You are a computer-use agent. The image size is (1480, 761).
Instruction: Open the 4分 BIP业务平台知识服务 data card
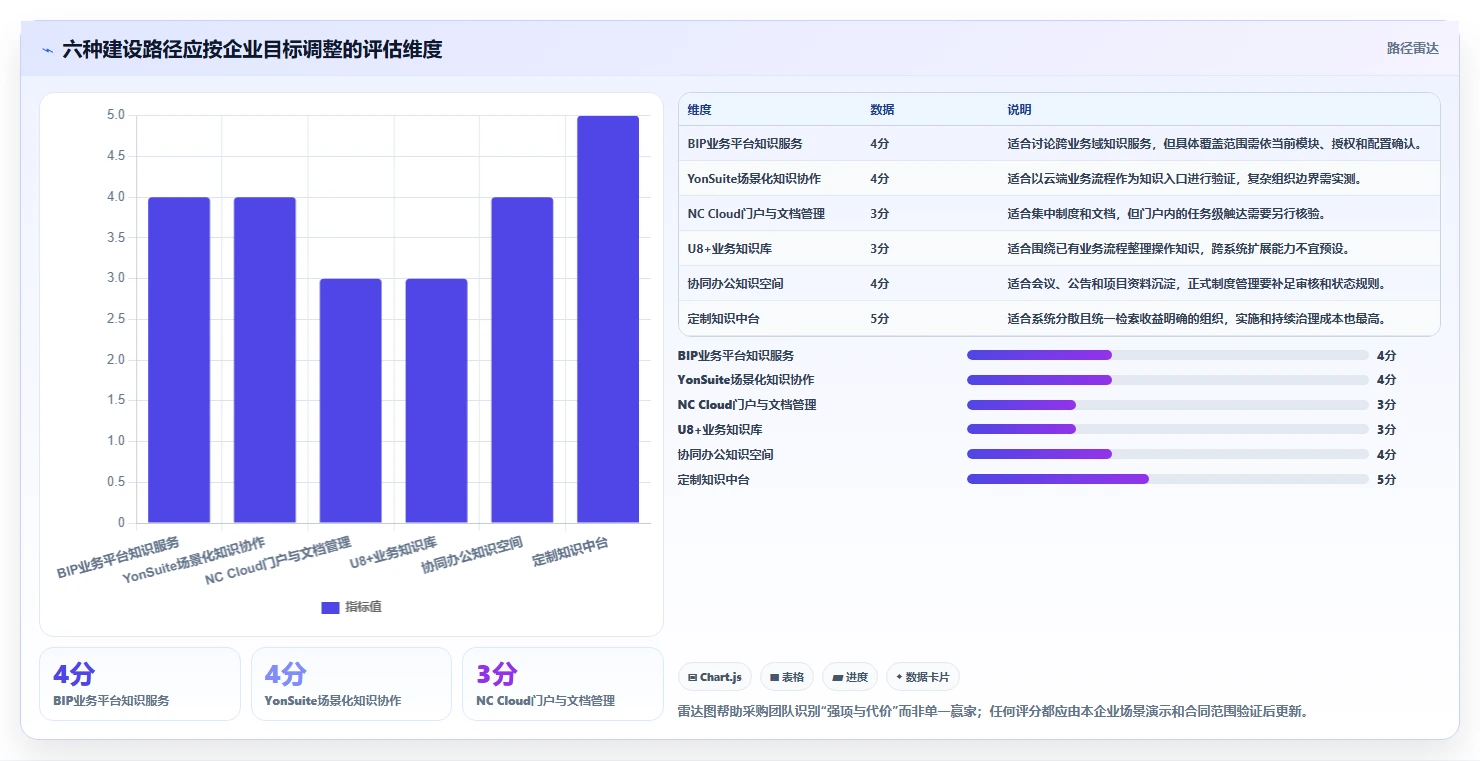(140, 684)
